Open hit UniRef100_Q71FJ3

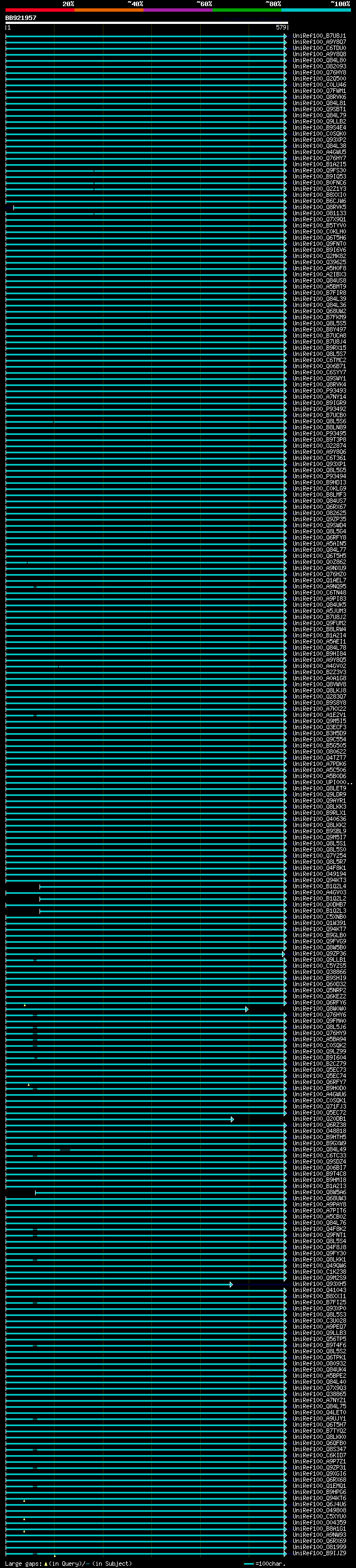pyautogui.click(x=319, y=1107)
